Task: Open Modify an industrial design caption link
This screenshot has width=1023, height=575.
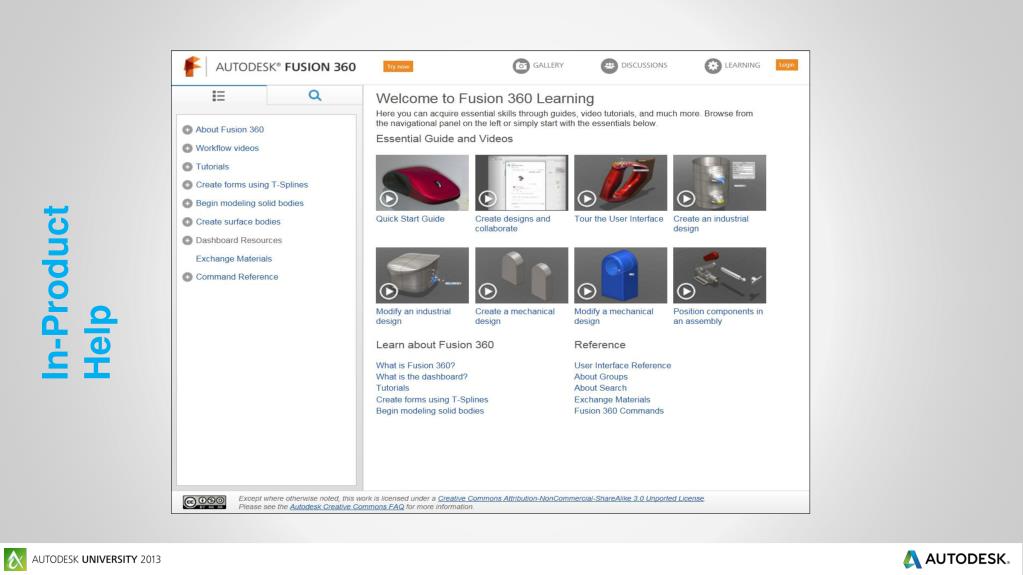Action: point(413,317)
